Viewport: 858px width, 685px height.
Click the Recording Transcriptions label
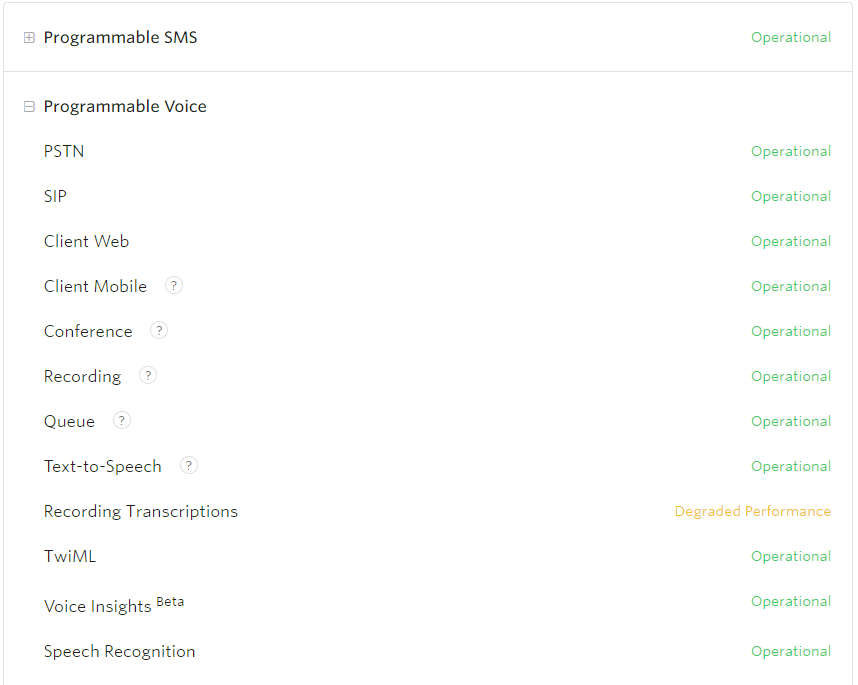pos(141,511)
